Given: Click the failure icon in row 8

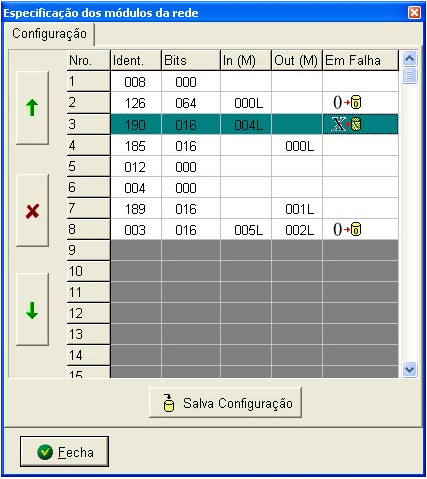Looking at the screenshot, I should point(347,229).
